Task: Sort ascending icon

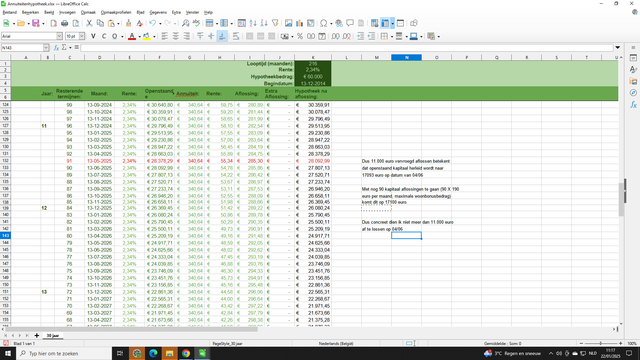Action: (x=253, y=23)
